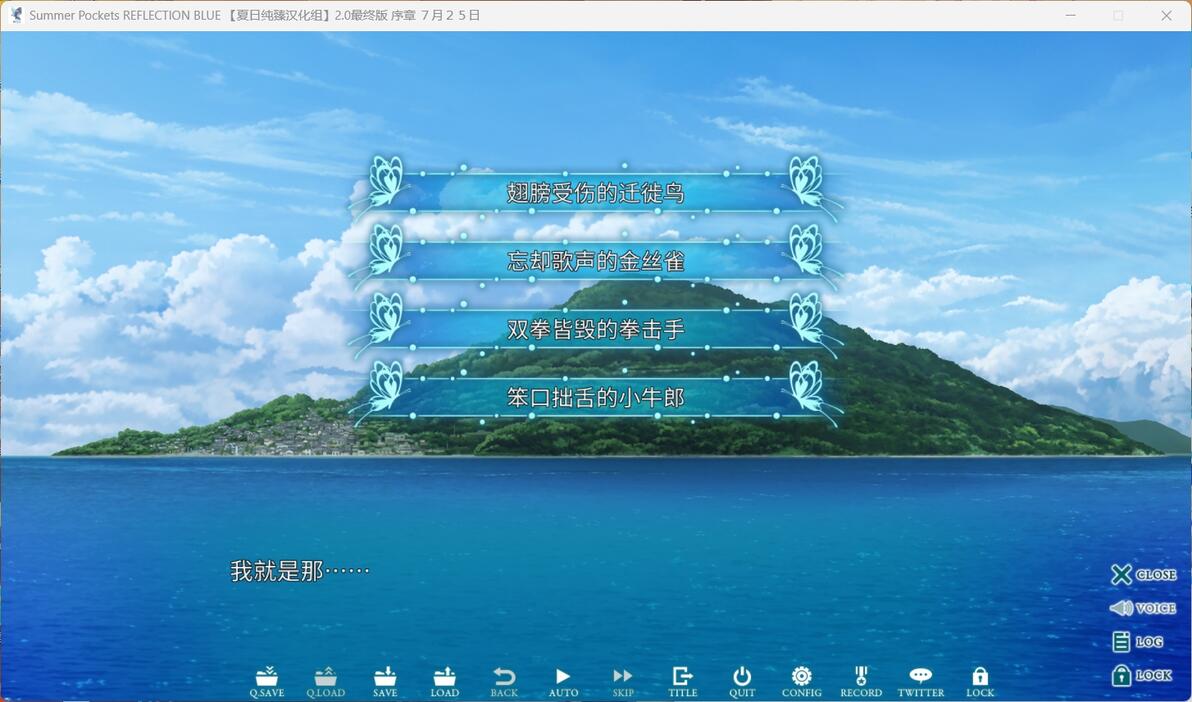Open the message LOG
Screen dimensions: 1192x702
(1138, 642)
